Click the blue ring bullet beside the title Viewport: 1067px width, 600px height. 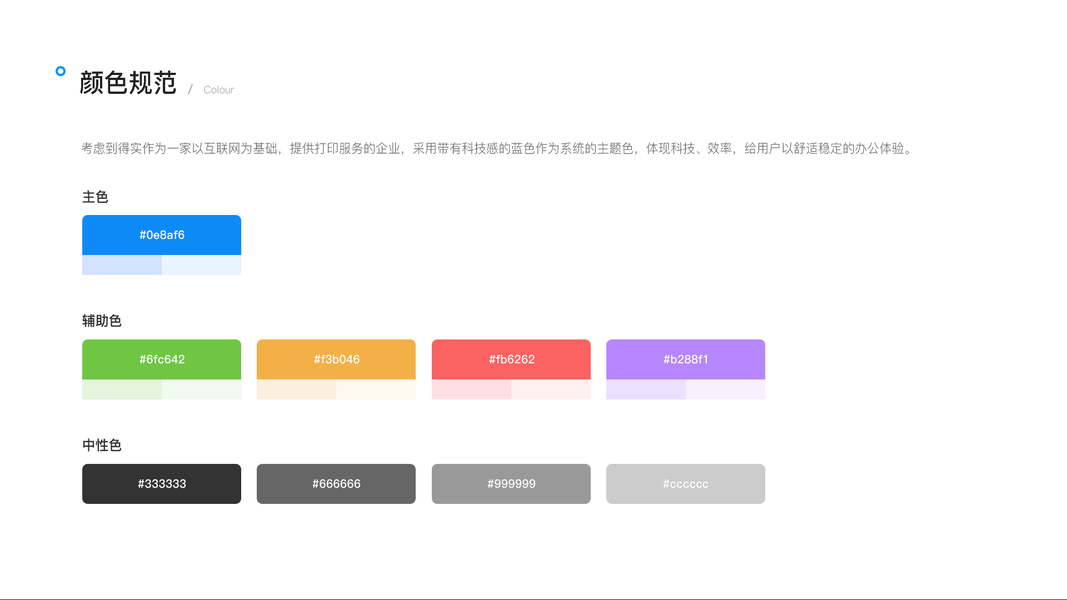pos(61,71)
